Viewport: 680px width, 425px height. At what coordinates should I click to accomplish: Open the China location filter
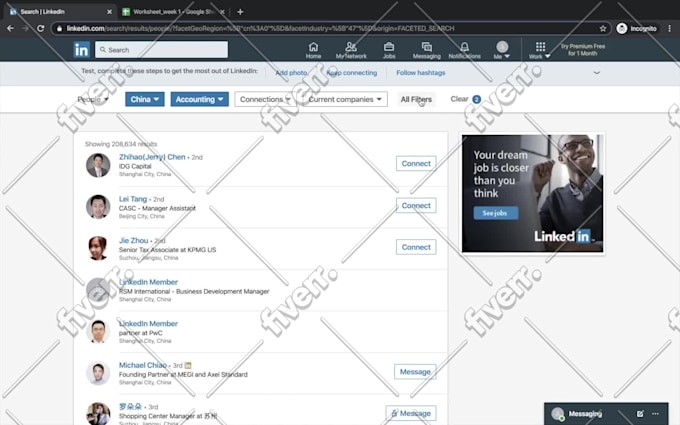[145, 99]
